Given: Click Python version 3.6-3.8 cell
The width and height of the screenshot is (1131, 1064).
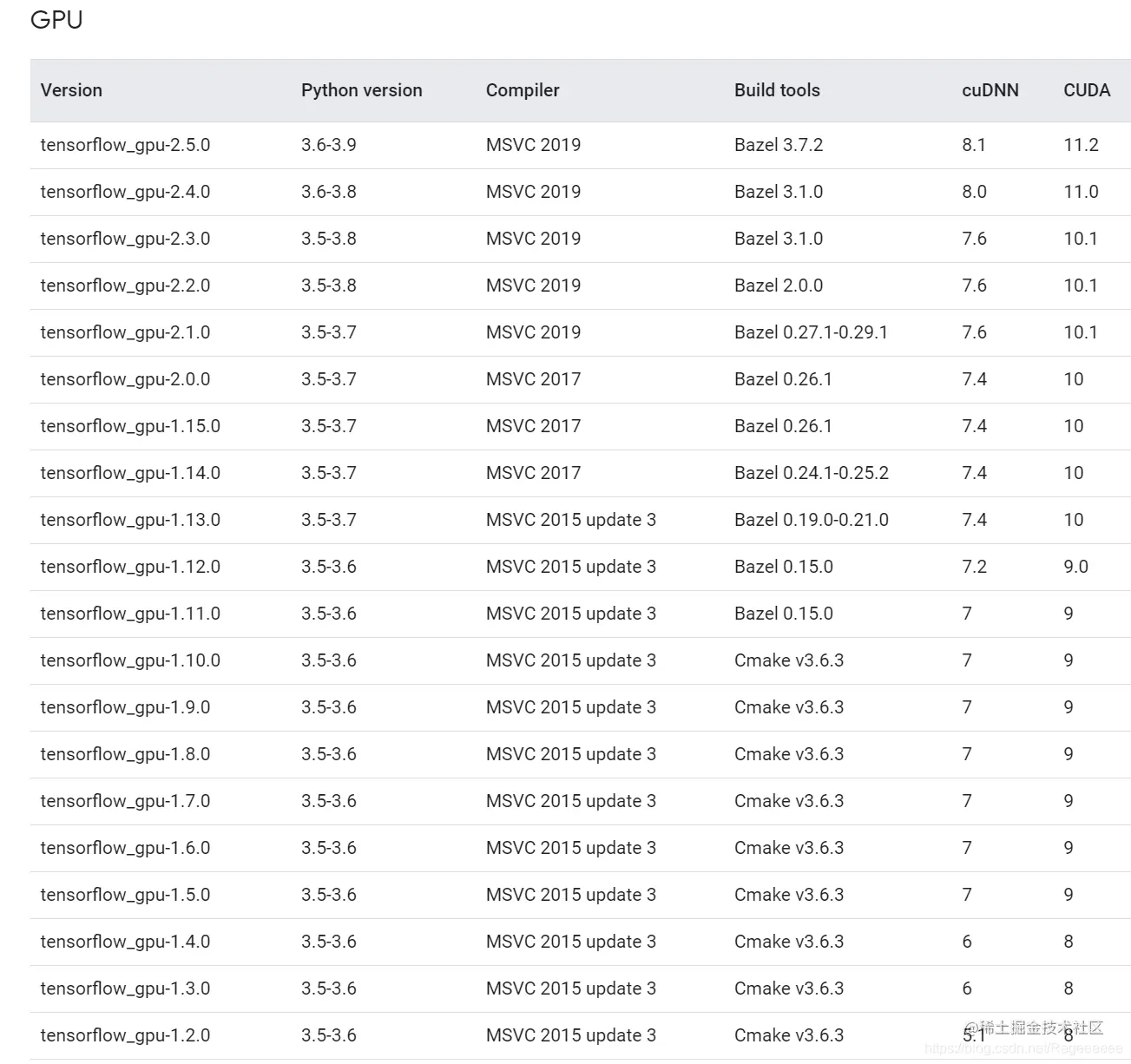Looking at the screenshot, I should tap(329, 192).
